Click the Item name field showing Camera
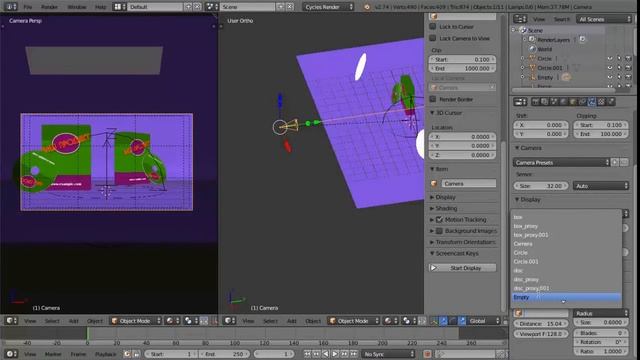640x360 pixels. pos(469,184)
